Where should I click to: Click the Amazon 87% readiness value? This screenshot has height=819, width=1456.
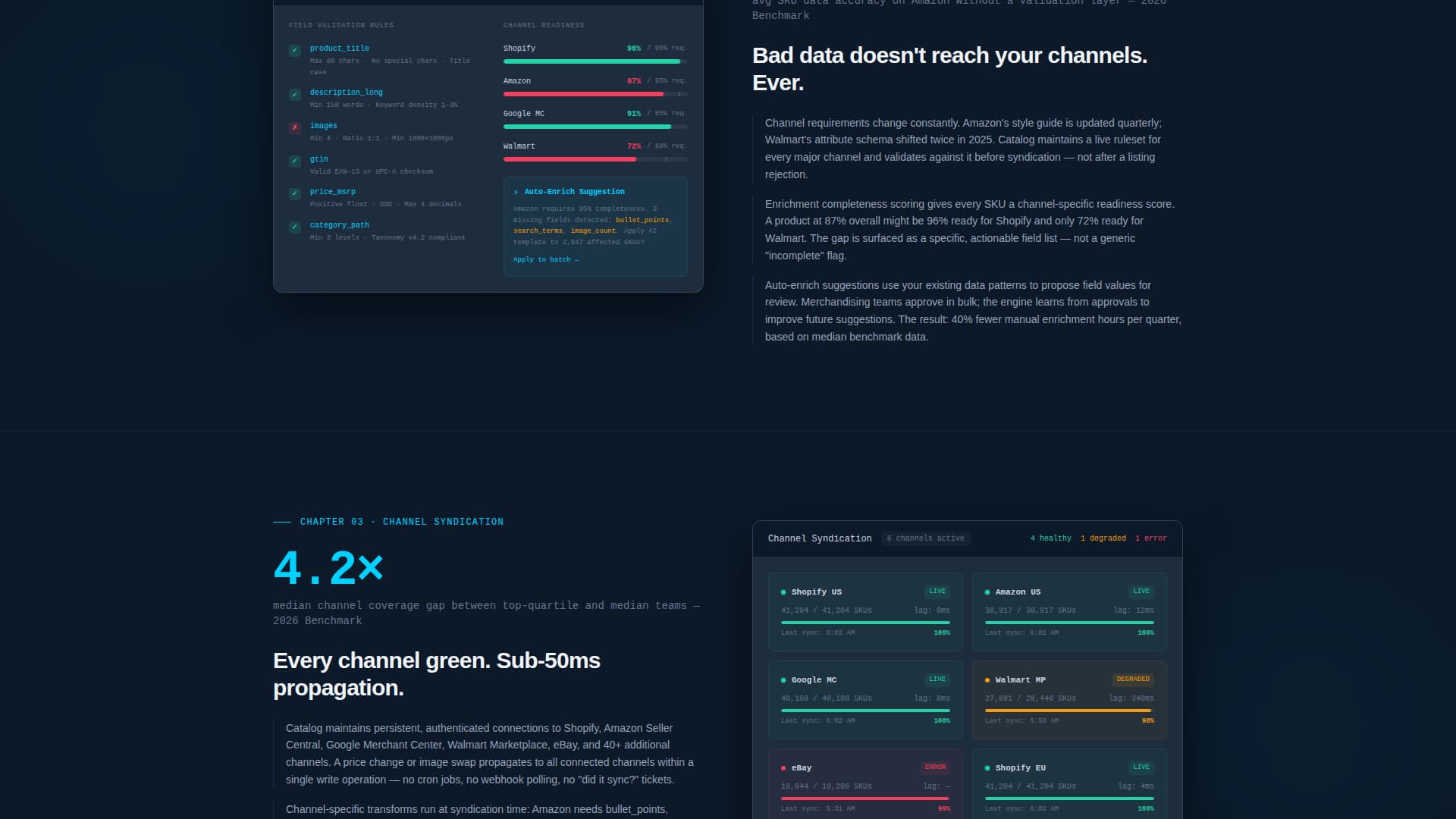634,81
